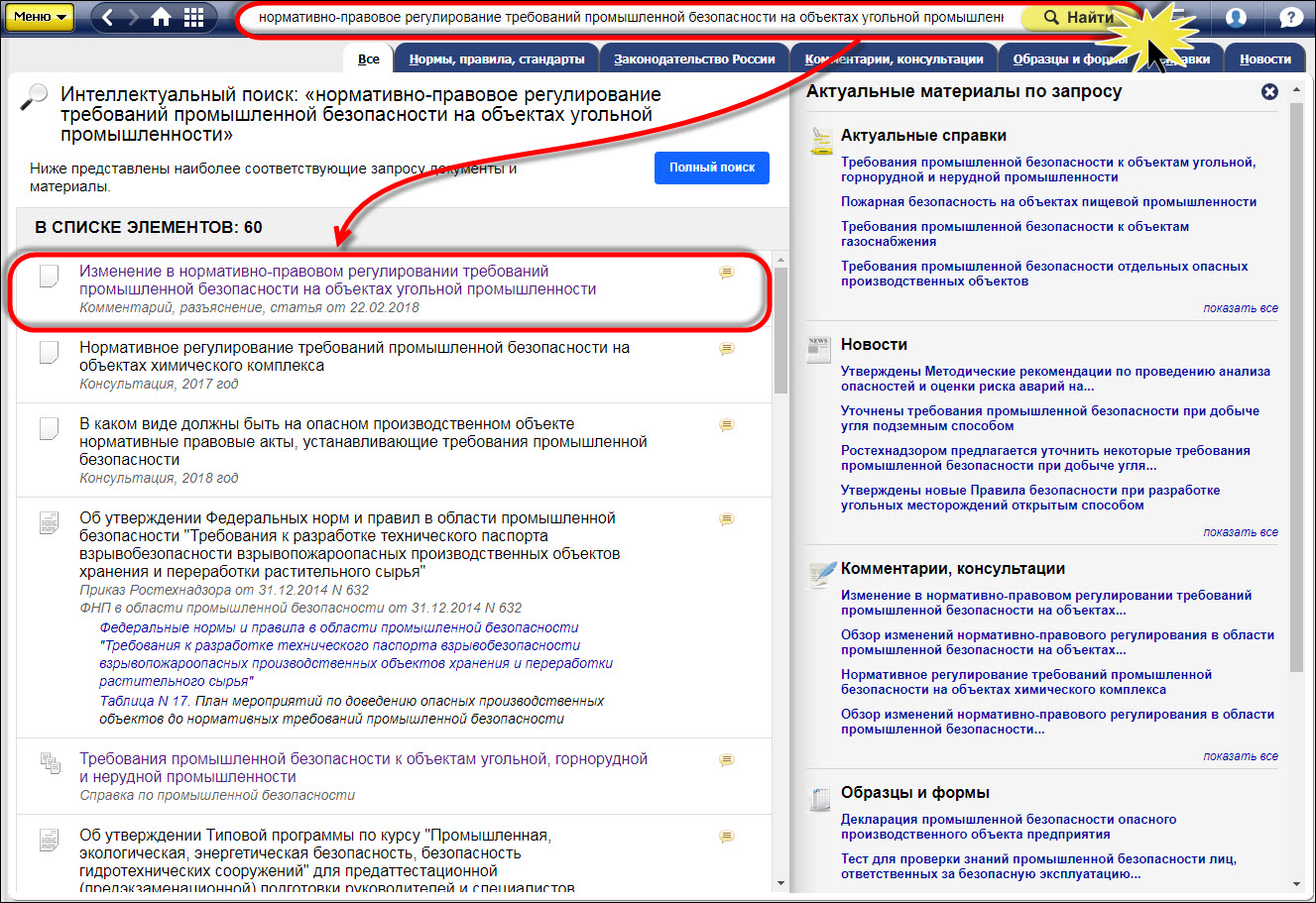The image size is (1316, 903).
Task: Open the user profile icon
Action: pos(1236,17)
